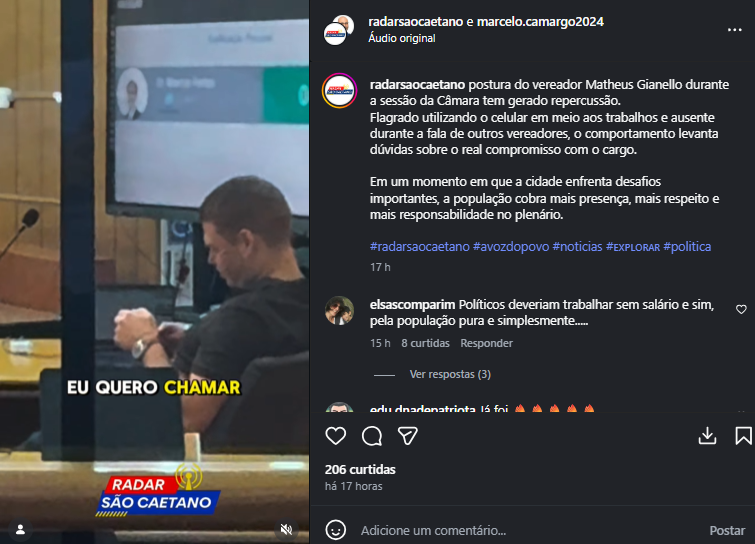This screenshot has height=544, width=755.
Task: Click the Postar button
Action: pos(727,531)
